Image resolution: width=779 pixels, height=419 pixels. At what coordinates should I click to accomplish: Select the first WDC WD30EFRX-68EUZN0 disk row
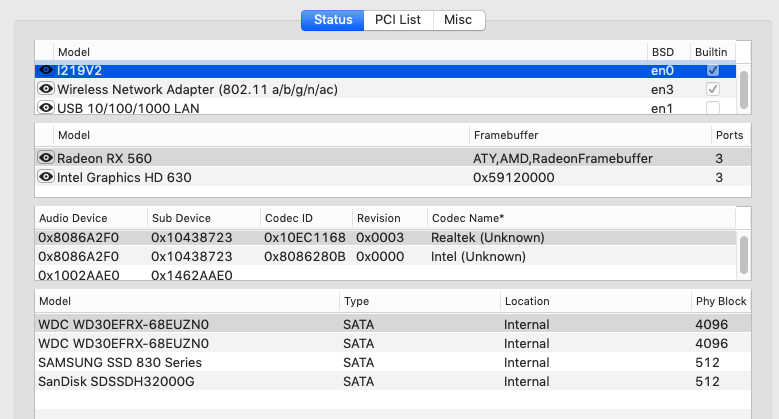[392, 324]
